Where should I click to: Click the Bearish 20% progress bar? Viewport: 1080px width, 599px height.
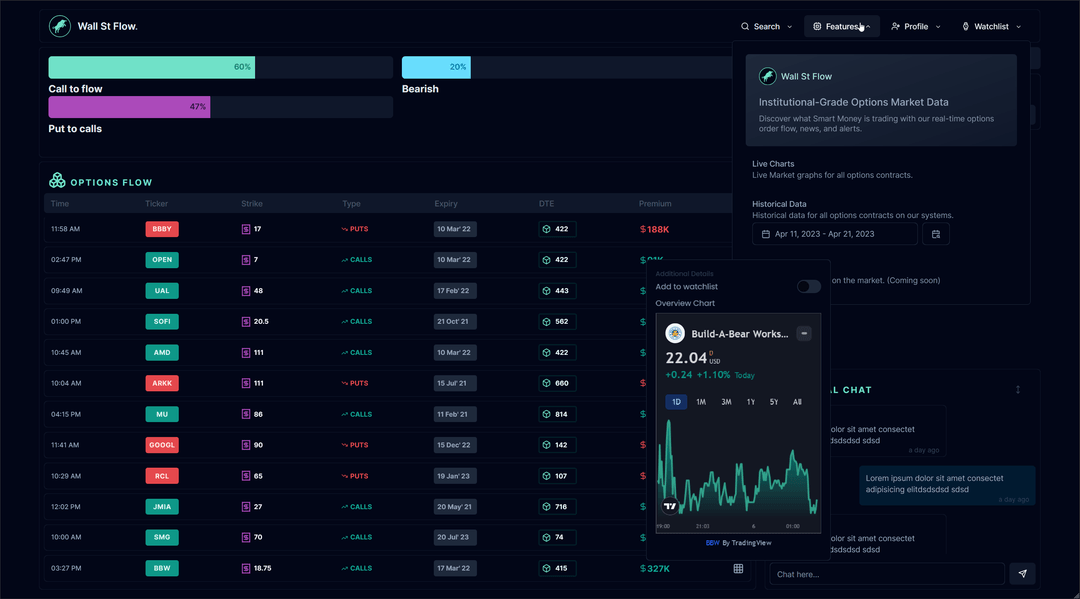(566, 67)
